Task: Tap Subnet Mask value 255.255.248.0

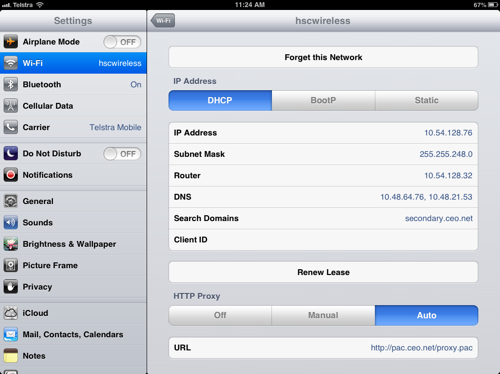Action: pos(446,154)
